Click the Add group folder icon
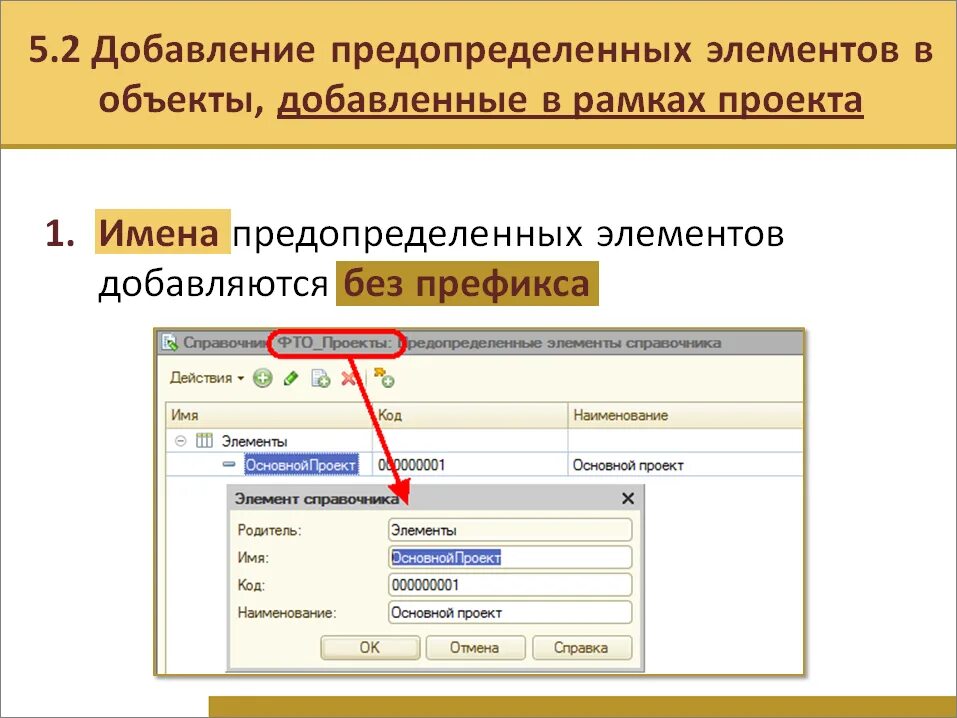This screenshot has width=957, height=718. pos(384,378)
